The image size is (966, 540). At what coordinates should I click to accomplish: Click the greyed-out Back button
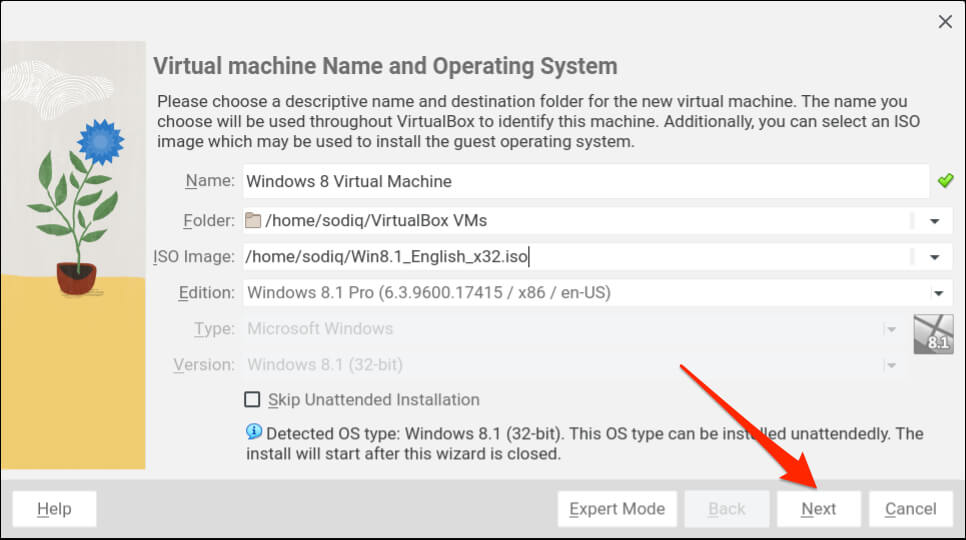[726, 509]
